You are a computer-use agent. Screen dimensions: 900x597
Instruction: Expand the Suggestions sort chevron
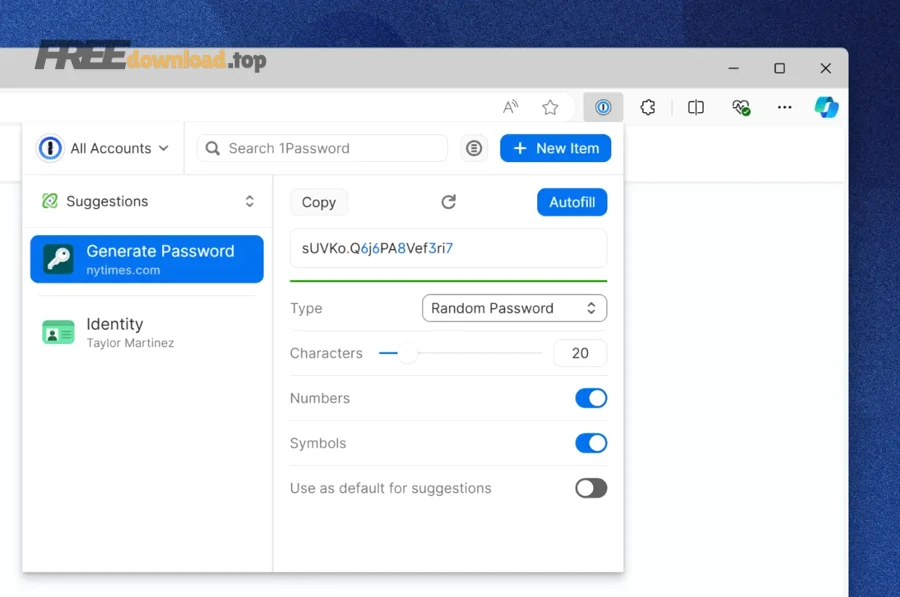tap(249, 201)
